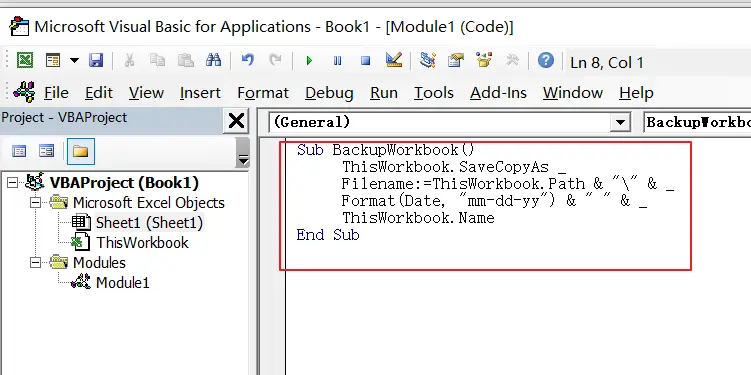This screenshot has height=375, width=751.
Task: Click the Format(Date, "mm-dd-yy") code line
Action: [494, 201]
